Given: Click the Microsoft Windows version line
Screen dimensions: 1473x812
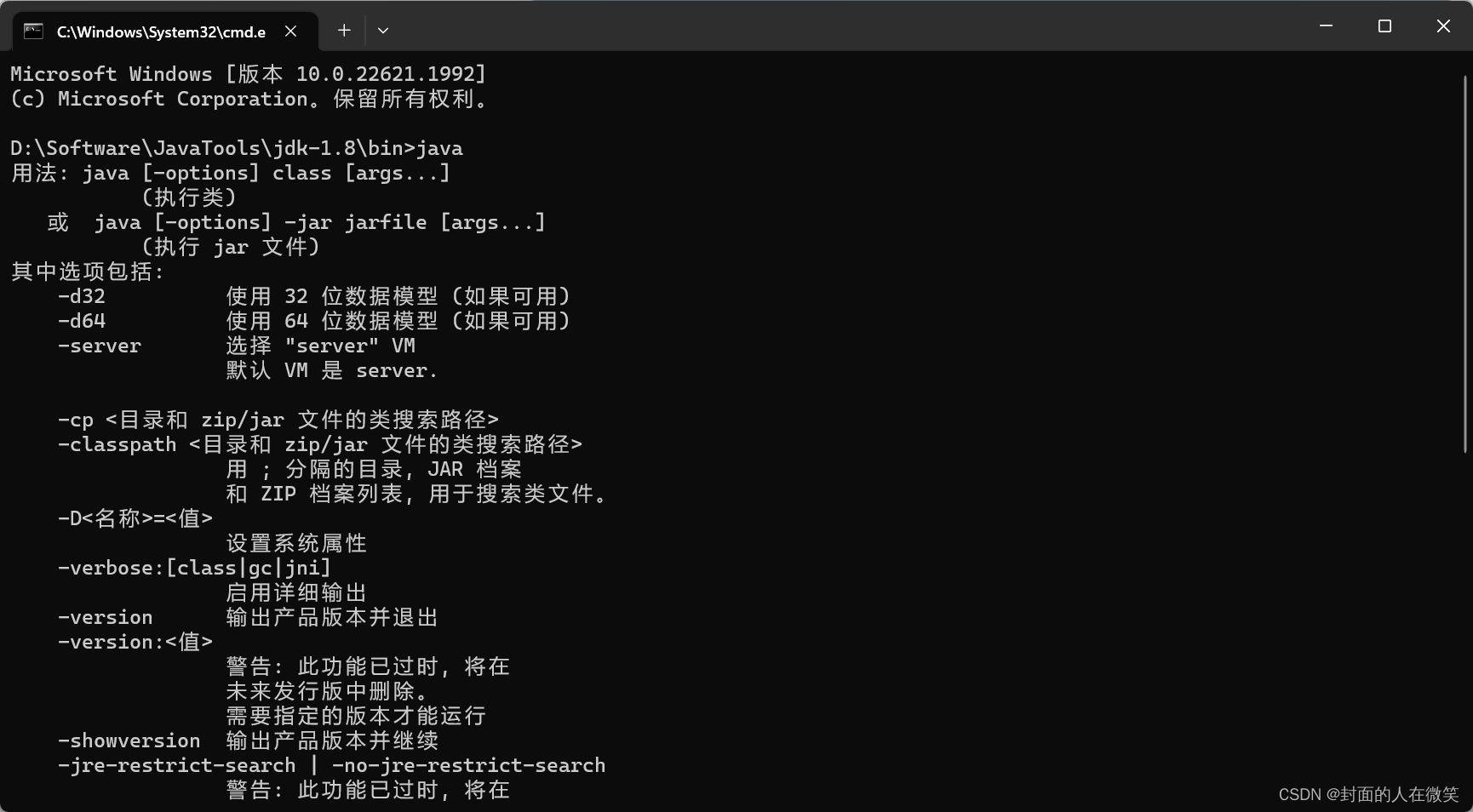Looking at the screenshot, I should pos(247,73).
